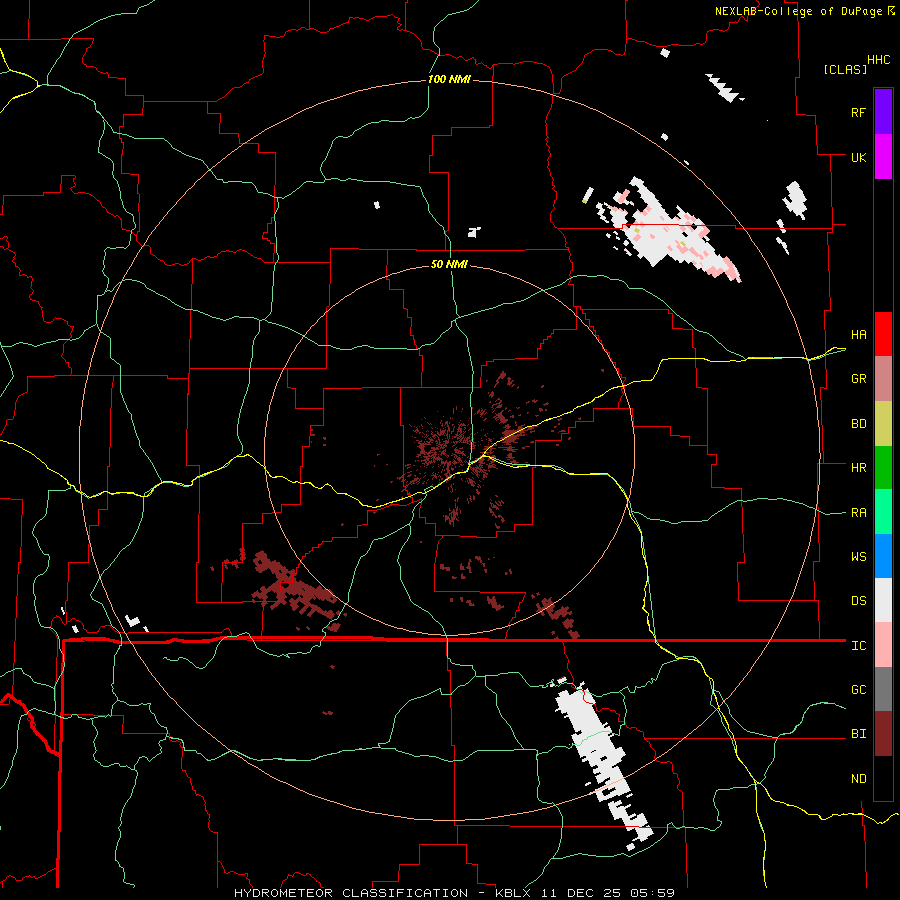This screenshot has width=900, height=900.
Task: Choose the white DS legend swatch
Action: (883, 600)
